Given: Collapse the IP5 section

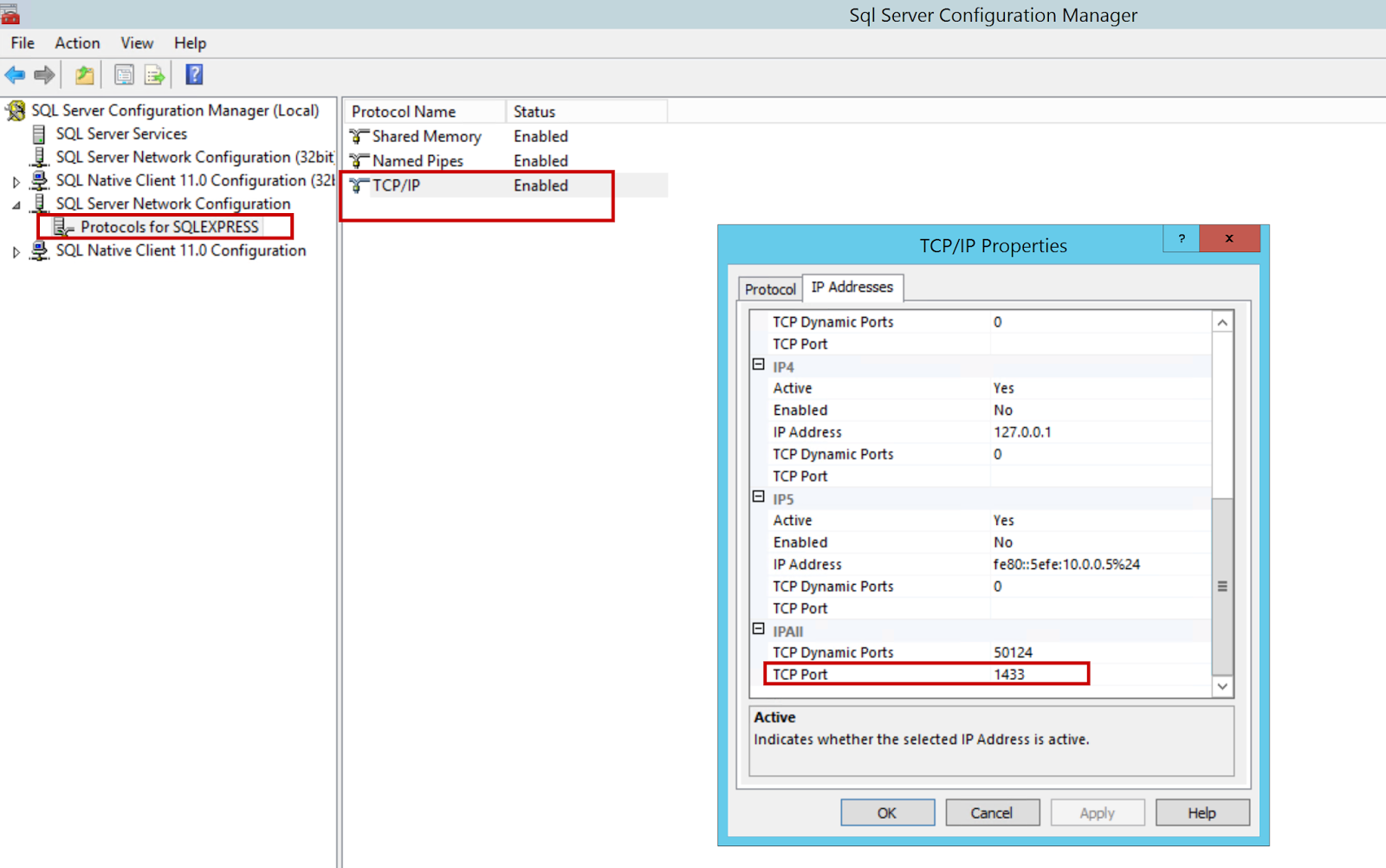Looking at the screenshot, I should pos(759,496).
